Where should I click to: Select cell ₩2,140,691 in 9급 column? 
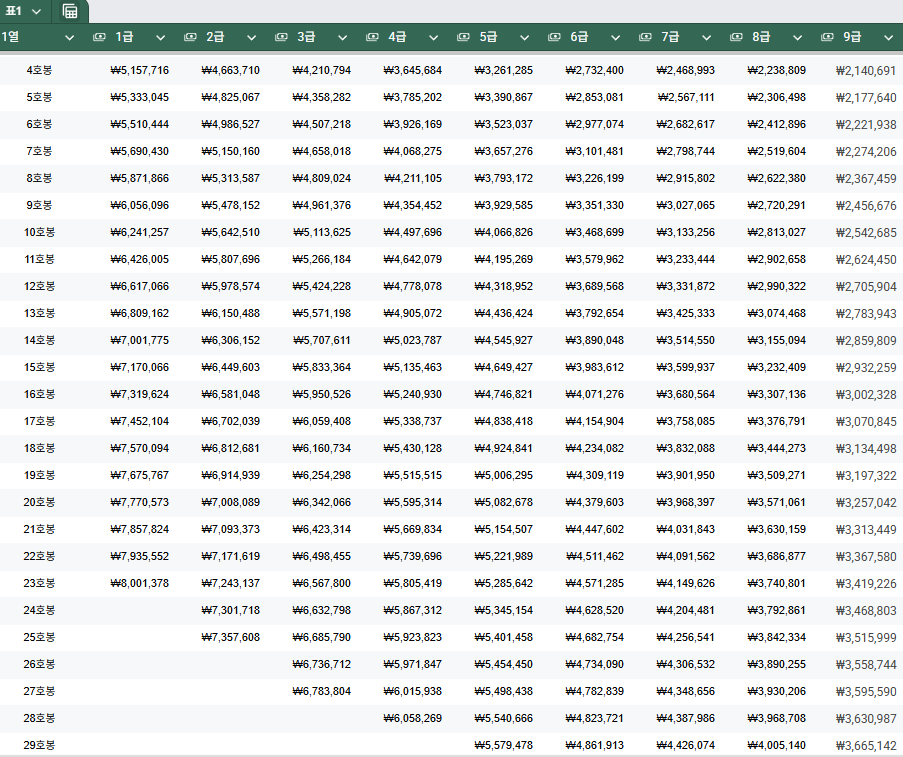[866, 70]
